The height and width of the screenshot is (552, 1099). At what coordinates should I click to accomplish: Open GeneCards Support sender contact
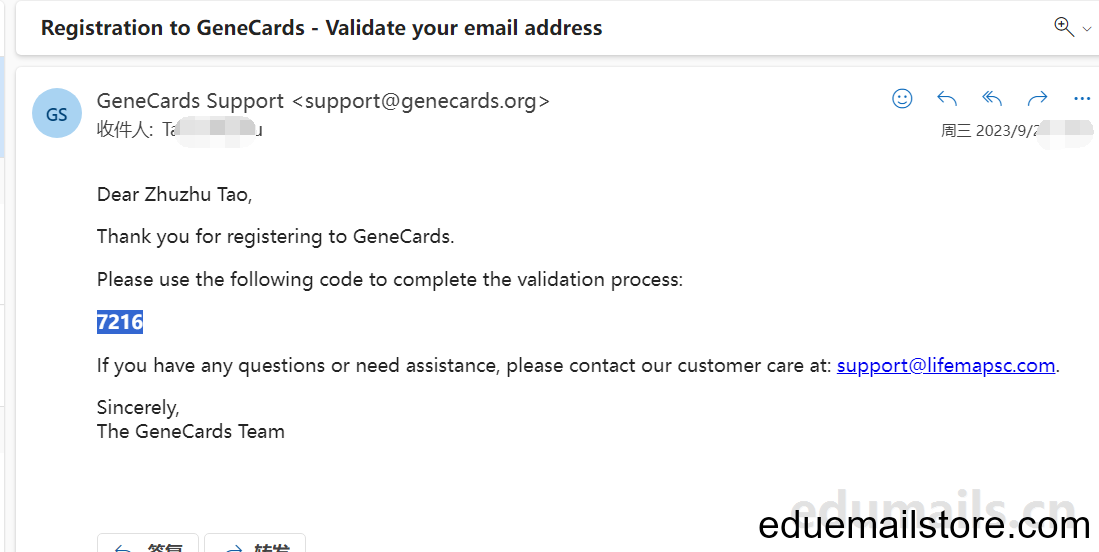(x=190, y=101)
